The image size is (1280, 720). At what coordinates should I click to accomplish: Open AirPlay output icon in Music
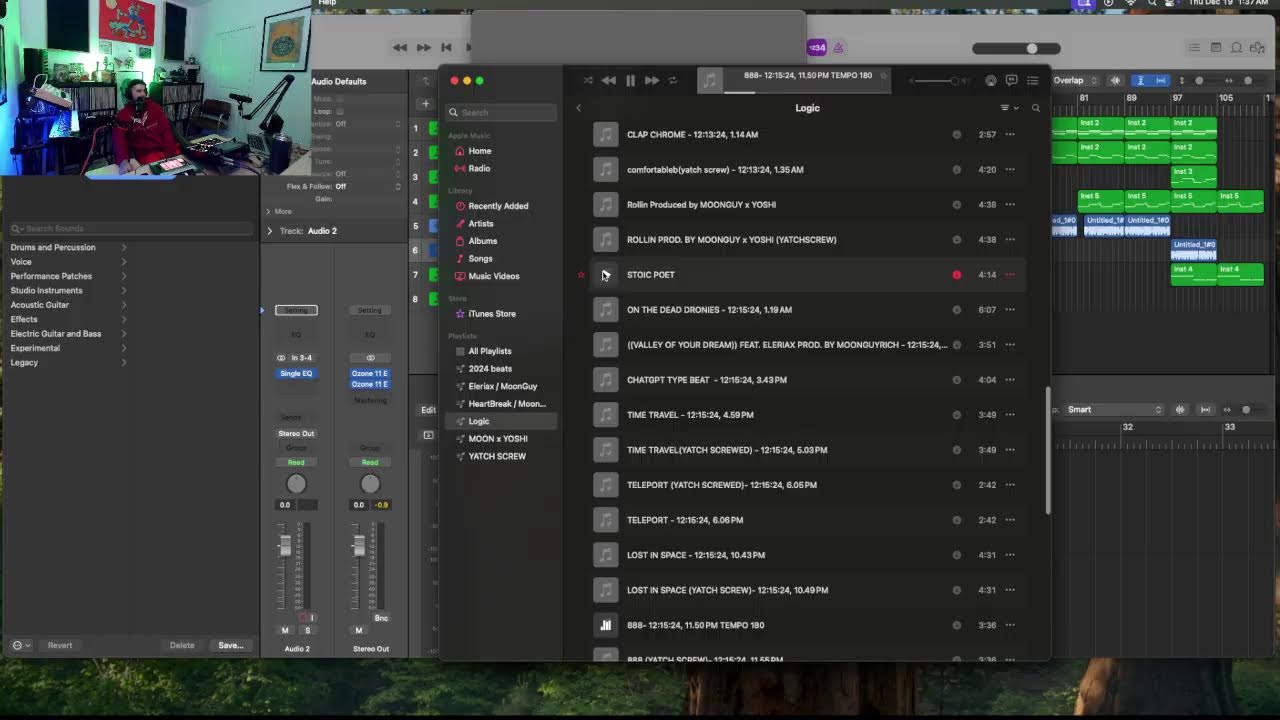991,81
